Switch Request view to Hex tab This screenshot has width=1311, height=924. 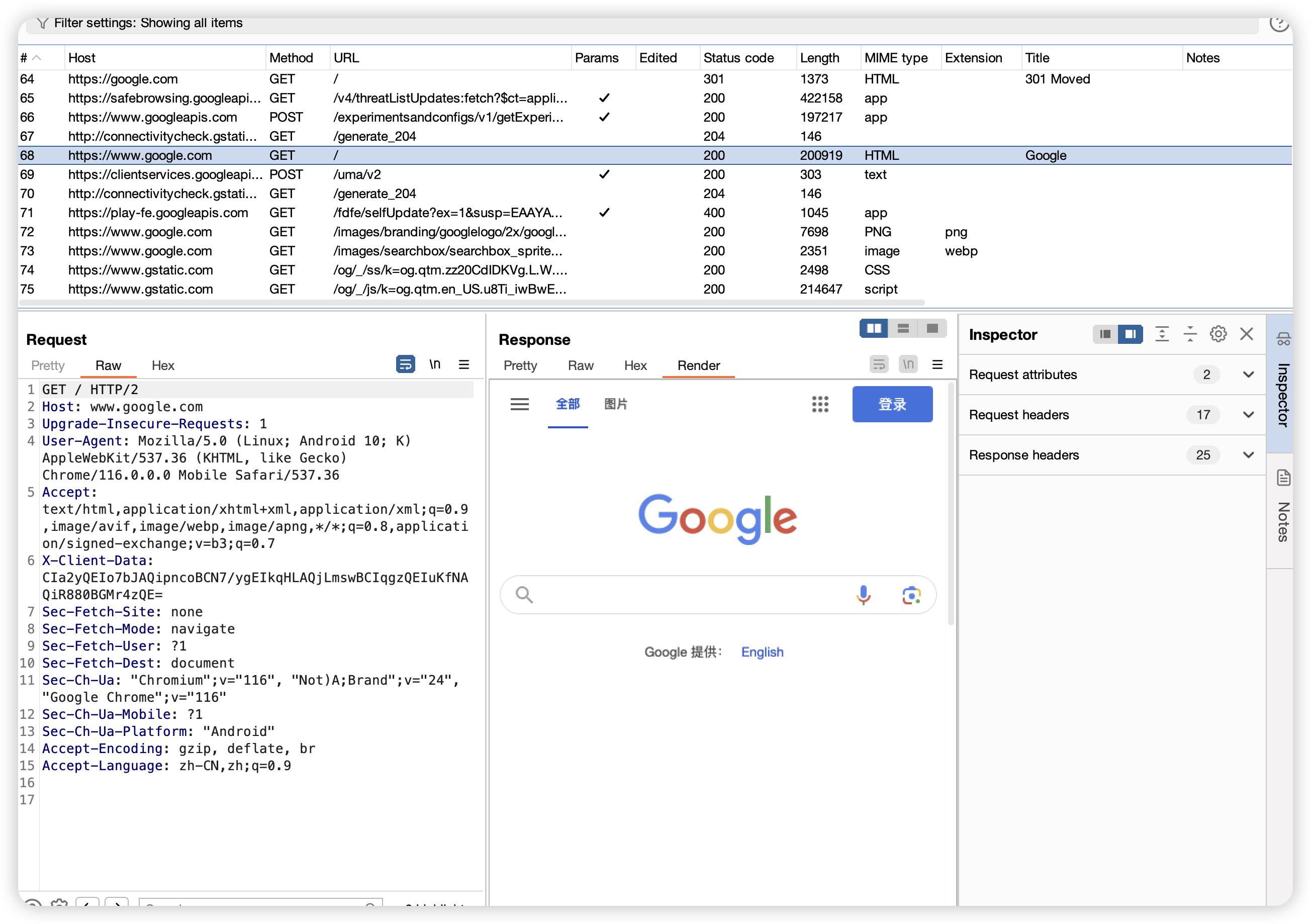(x=163, y=365)
